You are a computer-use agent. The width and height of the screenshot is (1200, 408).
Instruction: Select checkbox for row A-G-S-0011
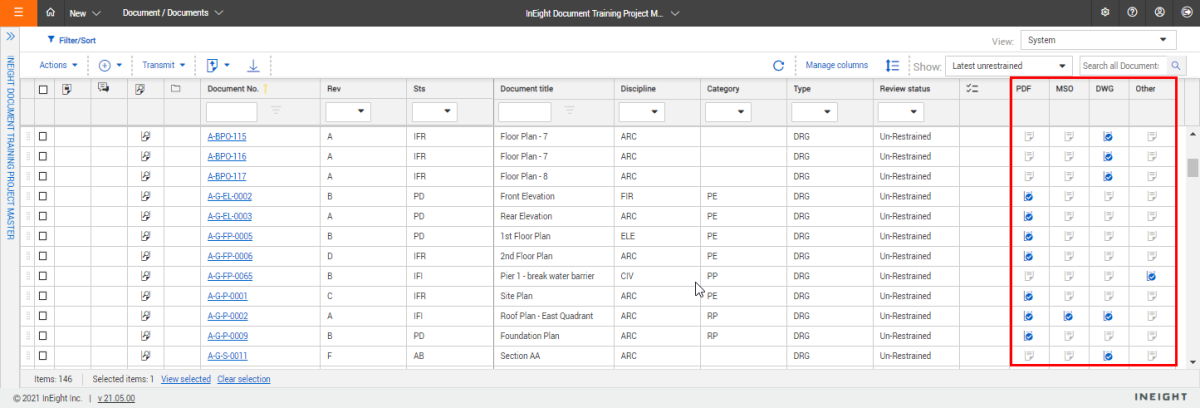[43, 356]
